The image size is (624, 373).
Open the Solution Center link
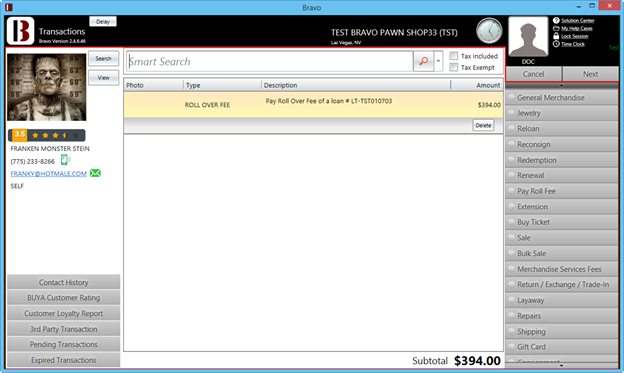point(577,21)
